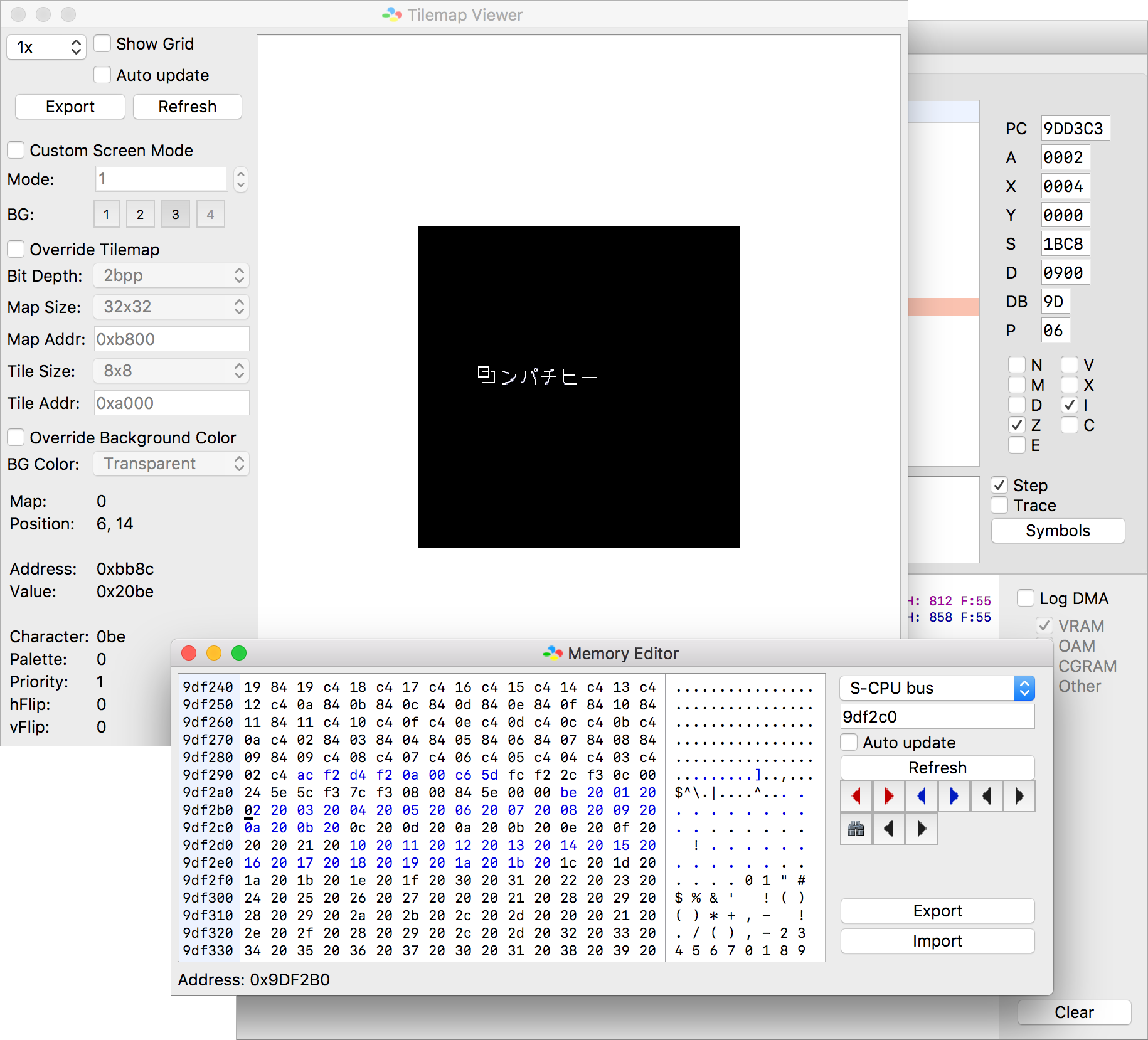The image size is (1148, 1040).
Task: Toggle the N flag checkbox
Action: coord(1017,365)
